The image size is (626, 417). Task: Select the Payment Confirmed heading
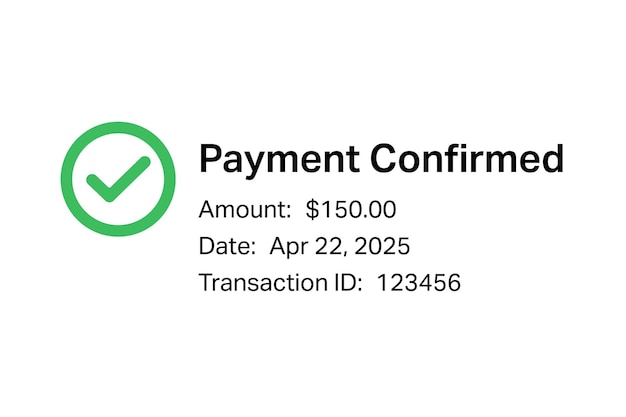pos(381,160)
